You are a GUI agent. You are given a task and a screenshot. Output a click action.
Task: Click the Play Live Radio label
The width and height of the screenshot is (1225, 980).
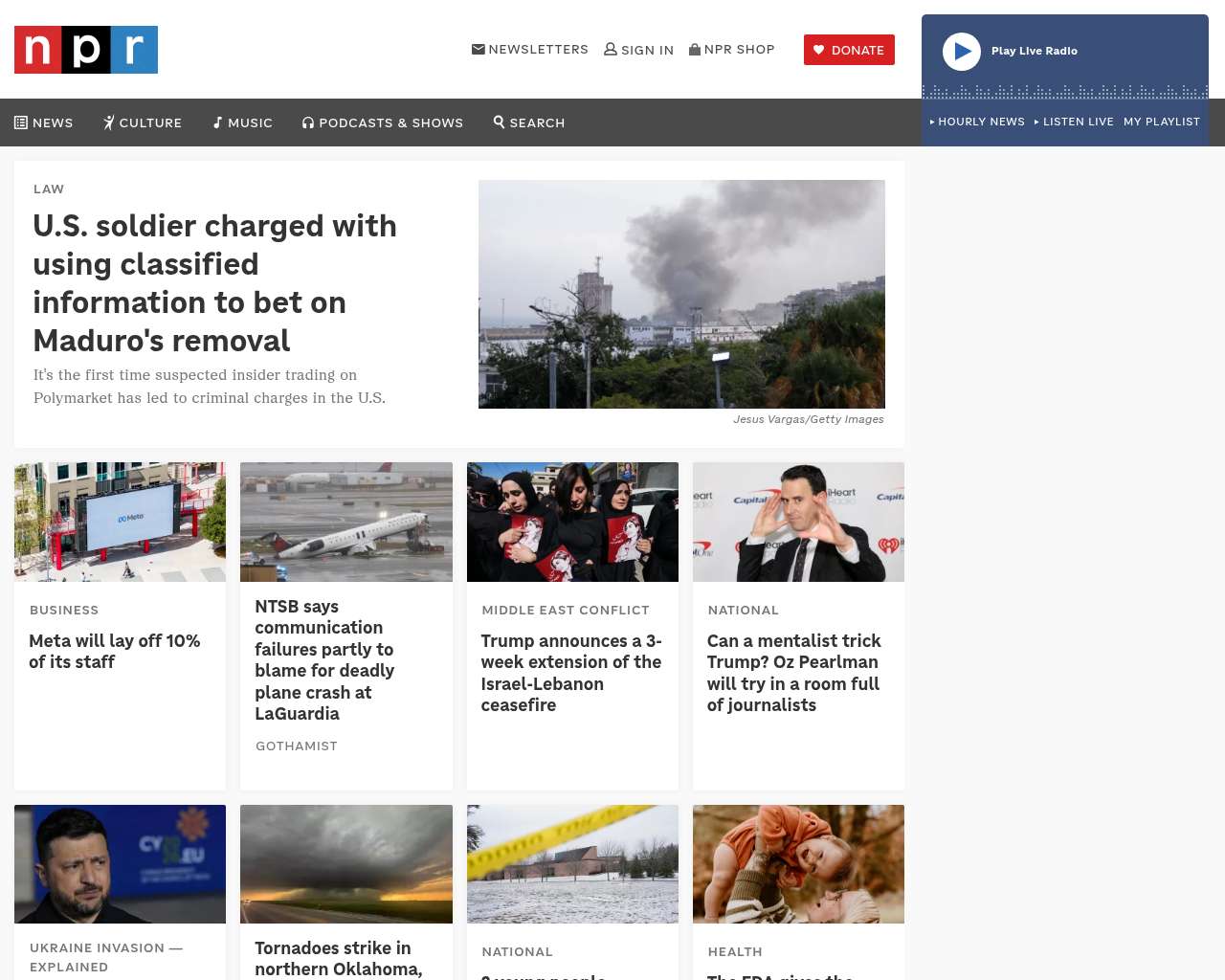click(x=1035, y=51)
